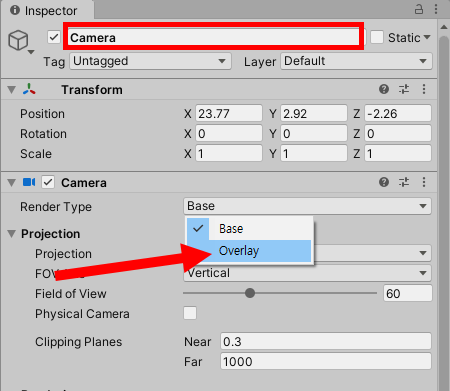Switch to the Inspector tab
The image size is (450, 391).
tap(47, 10)
